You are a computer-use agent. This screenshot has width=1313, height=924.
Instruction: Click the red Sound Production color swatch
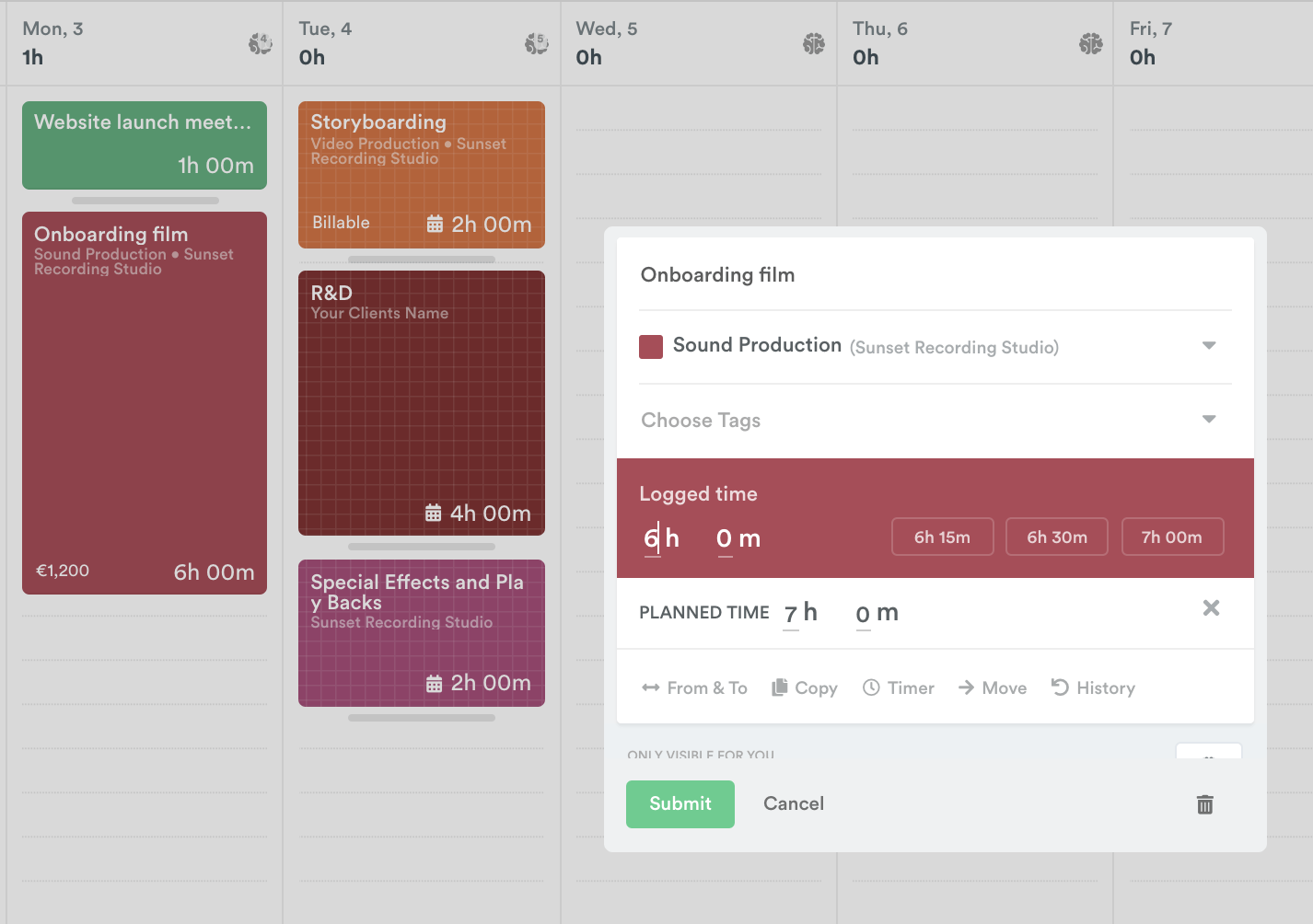651,347
